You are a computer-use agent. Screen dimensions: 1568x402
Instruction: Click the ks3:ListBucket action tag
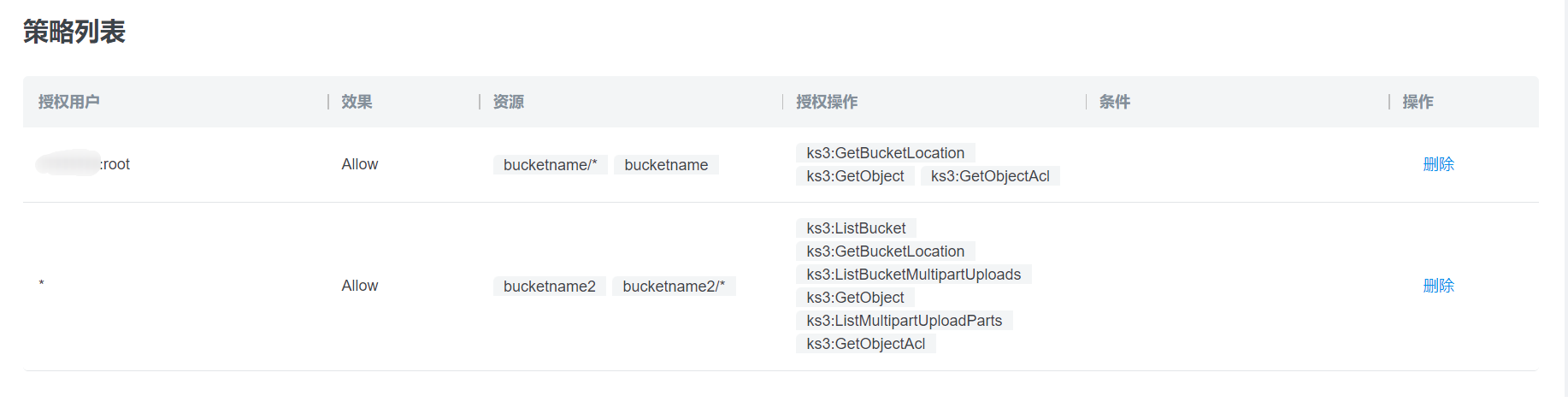[x=856, y=228]
